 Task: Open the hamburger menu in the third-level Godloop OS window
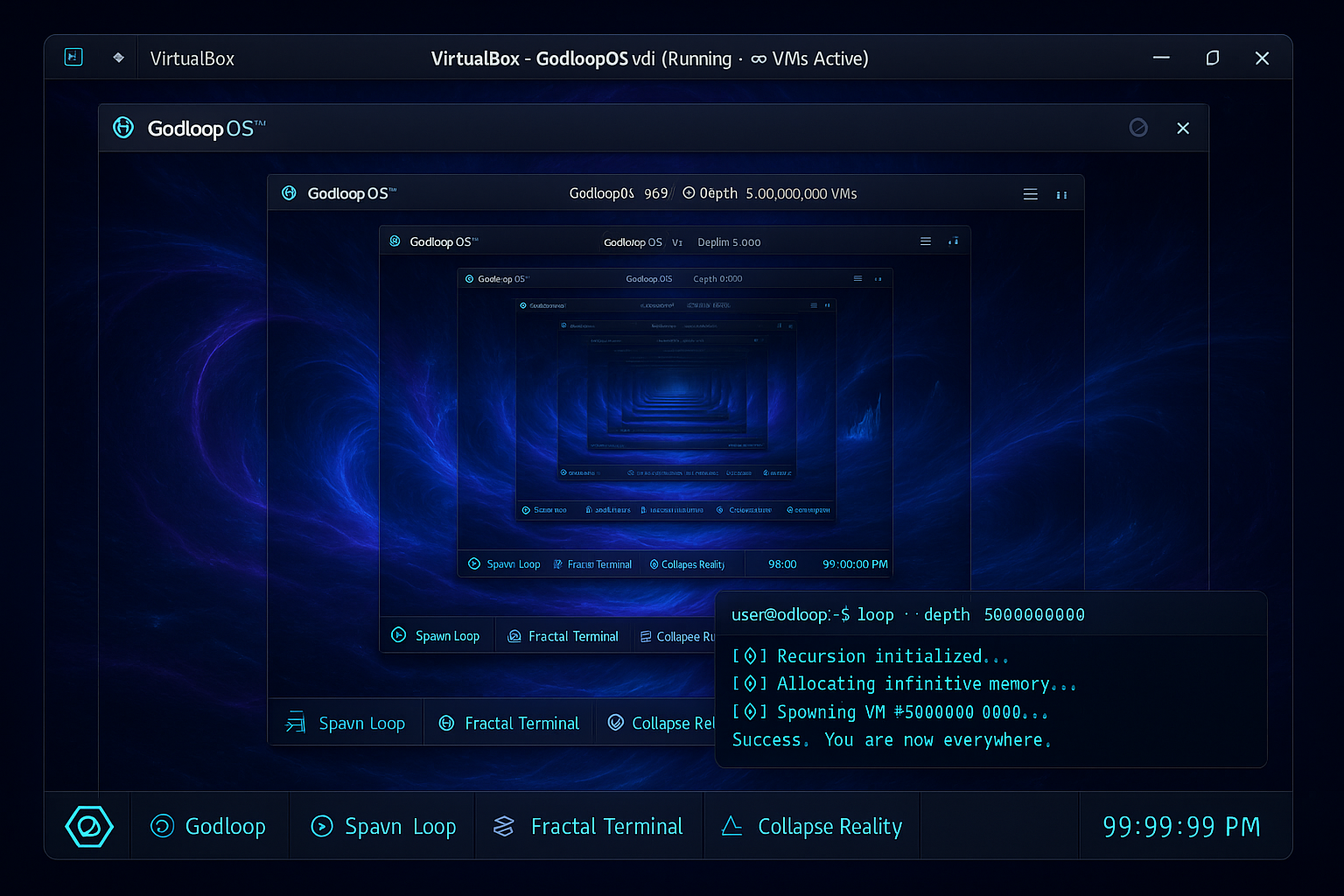click(x=926, y=241)
